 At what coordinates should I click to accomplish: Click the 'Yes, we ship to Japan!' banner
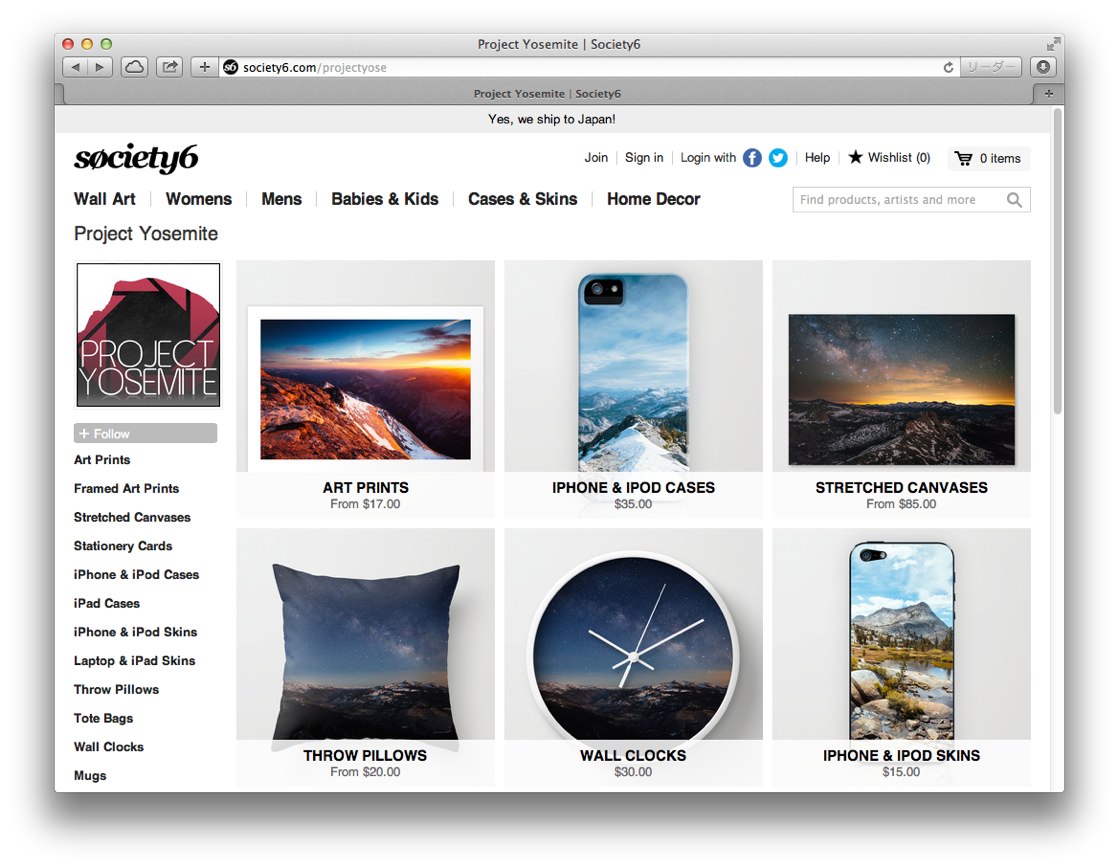[x=552, y=119]
